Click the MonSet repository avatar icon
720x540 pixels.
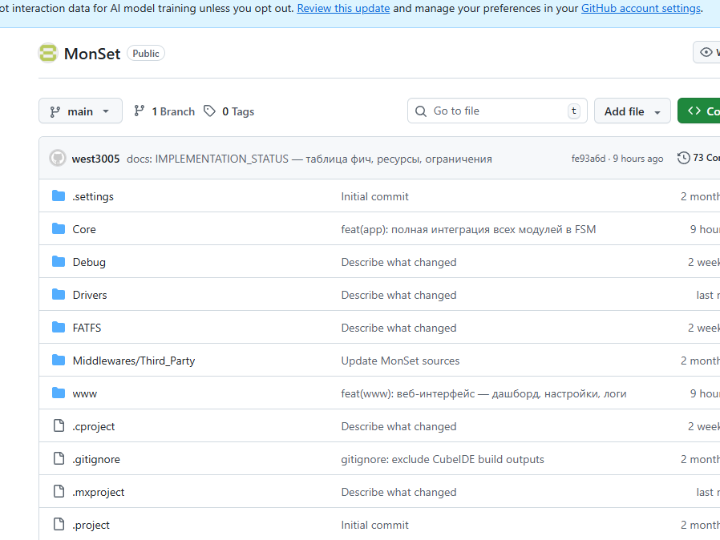[48, 53]
